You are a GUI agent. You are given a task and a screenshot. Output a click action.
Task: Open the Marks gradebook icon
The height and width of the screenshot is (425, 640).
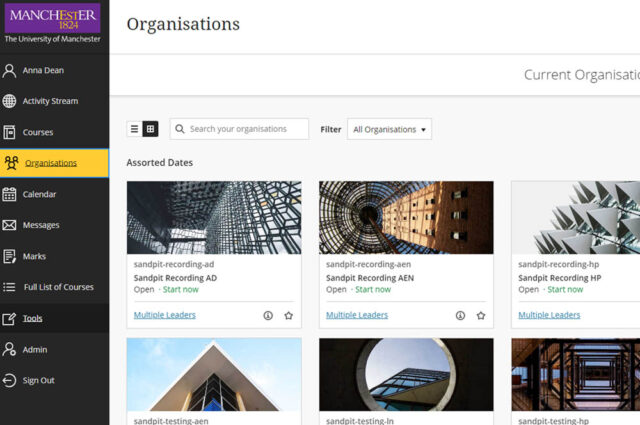tap(9, 256)
